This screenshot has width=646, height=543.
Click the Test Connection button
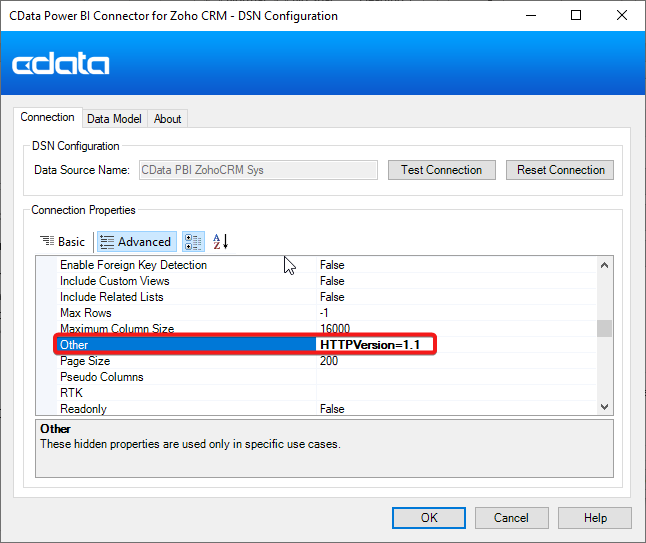pyautogui.click(x=442, y=170)
